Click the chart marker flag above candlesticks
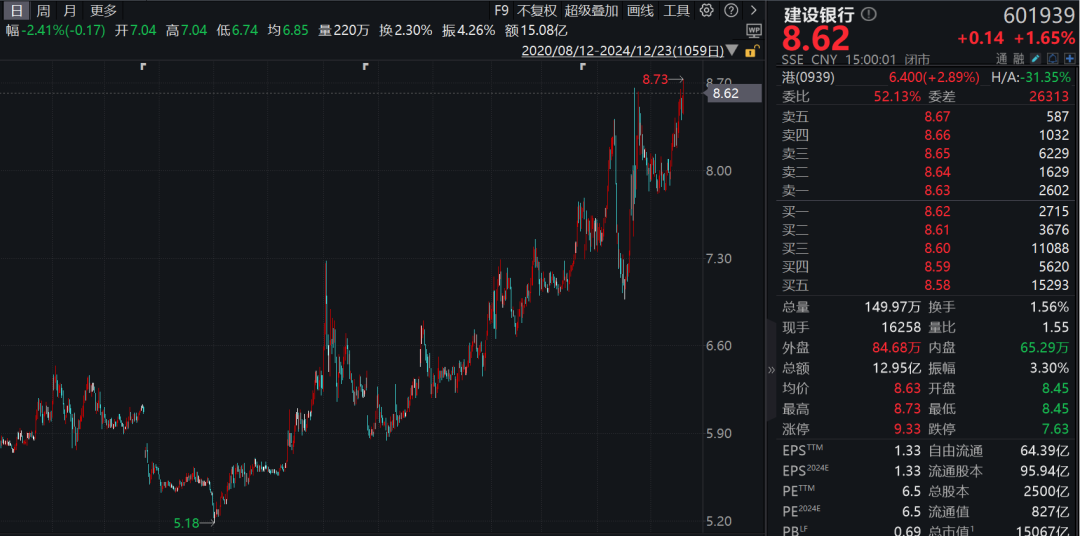The width and height of the screenshot is (1080, 536). tap(366, 67)
